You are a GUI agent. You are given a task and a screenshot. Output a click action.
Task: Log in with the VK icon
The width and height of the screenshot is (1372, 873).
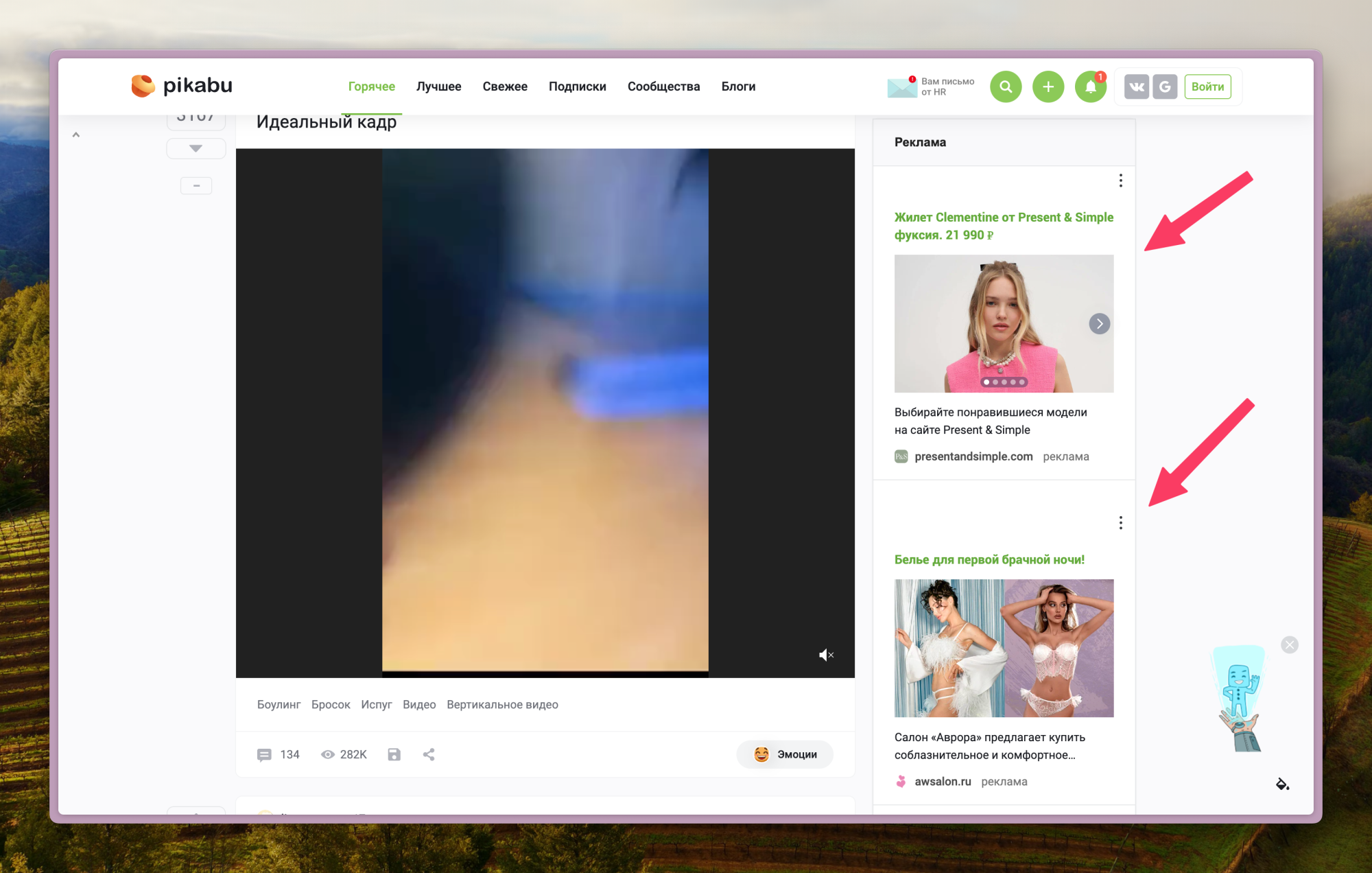coord(1136,86)
